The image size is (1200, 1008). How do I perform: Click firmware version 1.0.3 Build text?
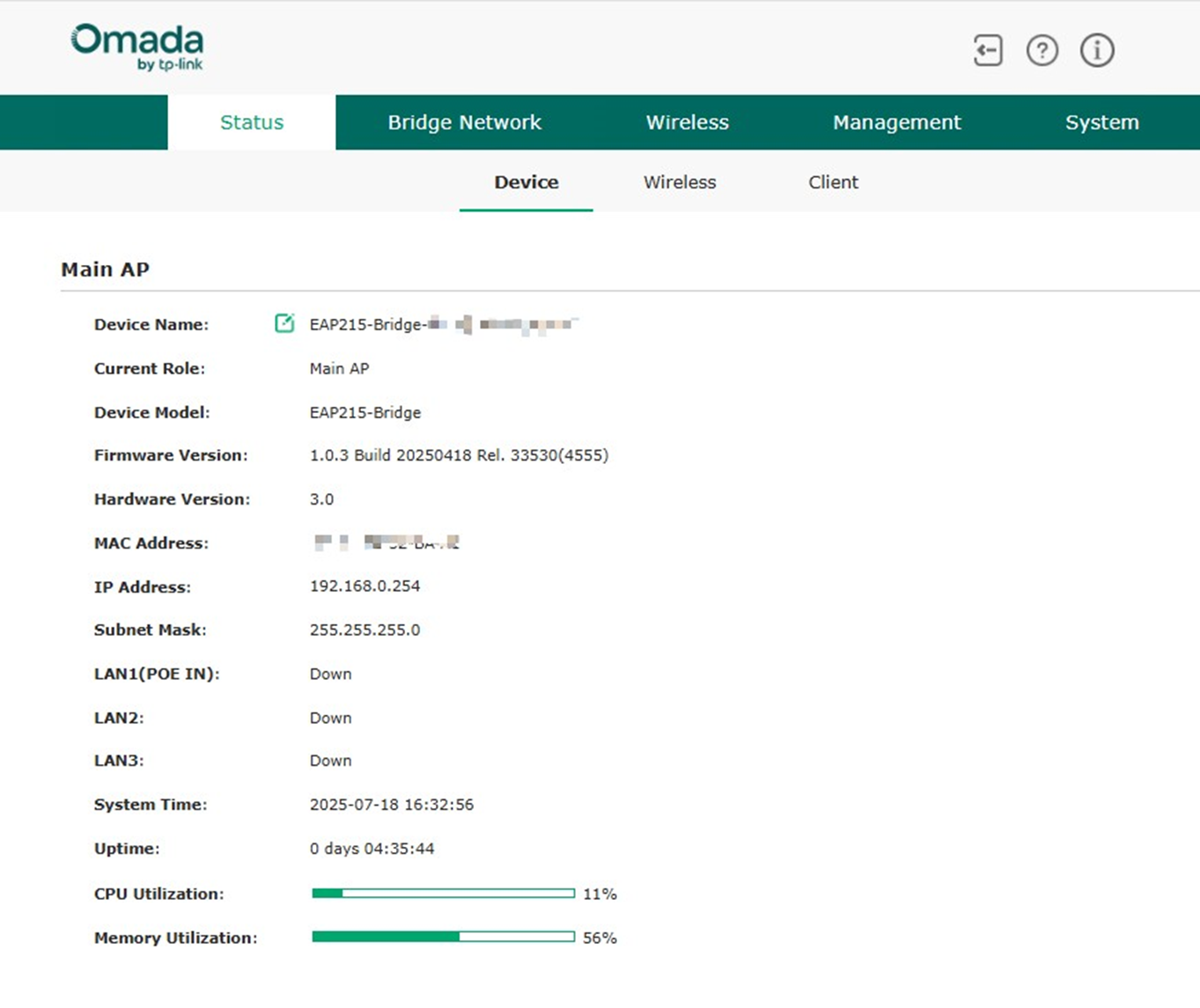459,455
